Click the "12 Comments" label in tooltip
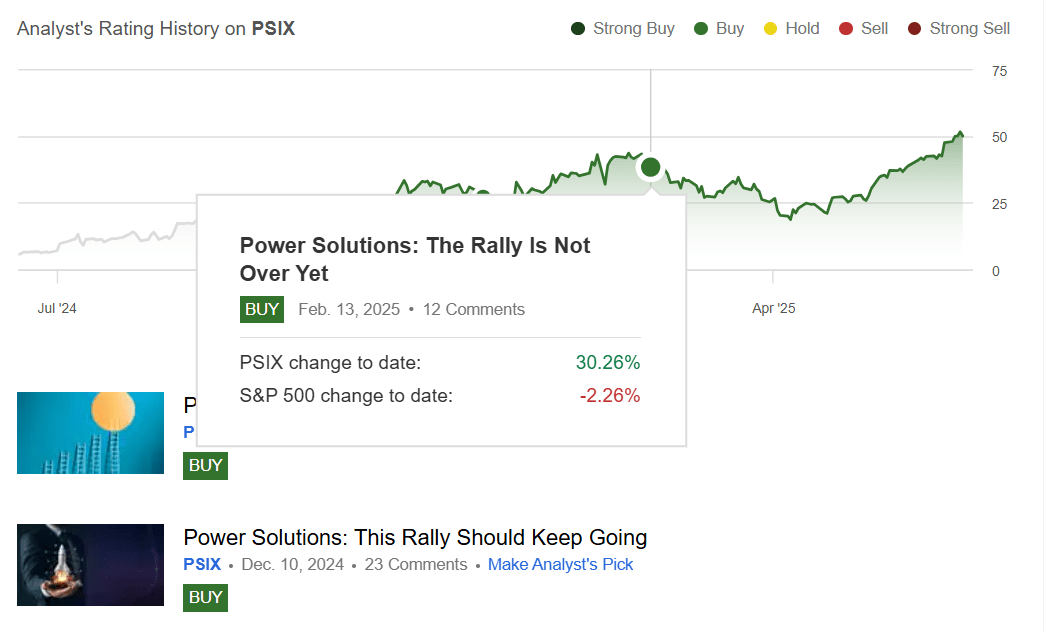Viewport: 1044px width, 631px height. pos(473,309)
